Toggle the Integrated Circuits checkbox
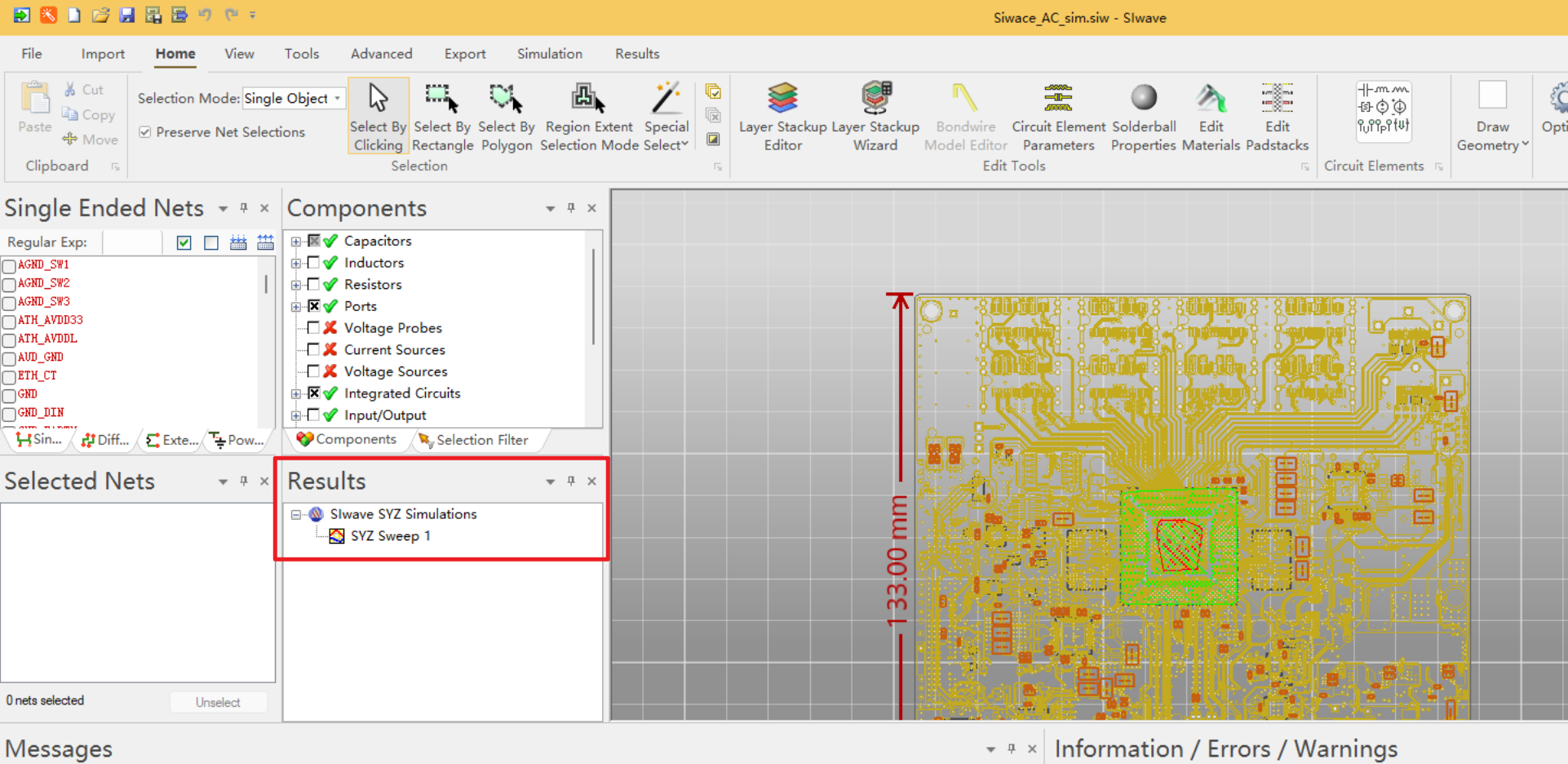This screenshot has width=1568, height=764. click(x=313, y=393)
